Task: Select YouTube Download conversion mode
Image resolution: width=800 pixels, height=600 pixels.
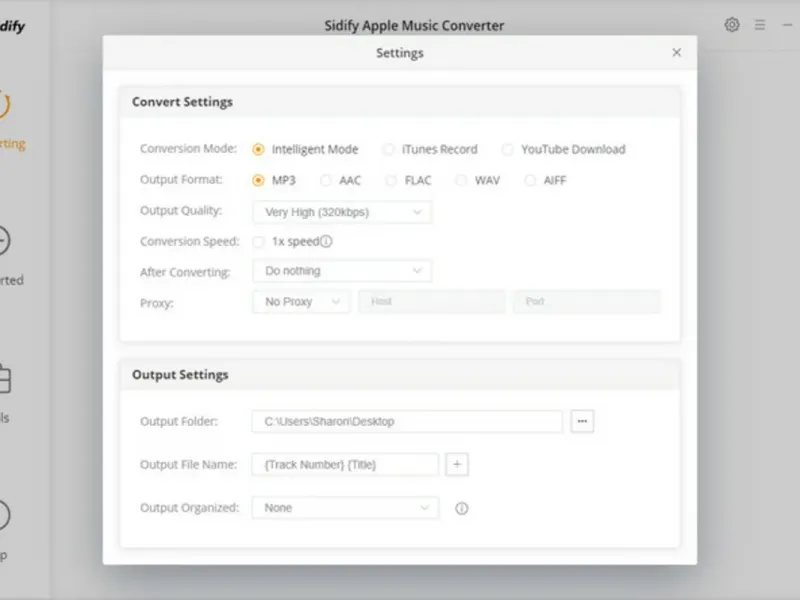Action: (x=508, y=149)
